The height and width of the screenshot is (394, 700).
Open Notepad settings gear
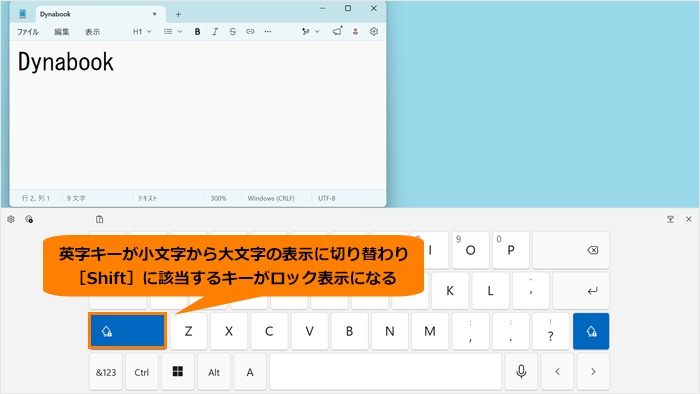pyautogui.click(x=374, y=32)
